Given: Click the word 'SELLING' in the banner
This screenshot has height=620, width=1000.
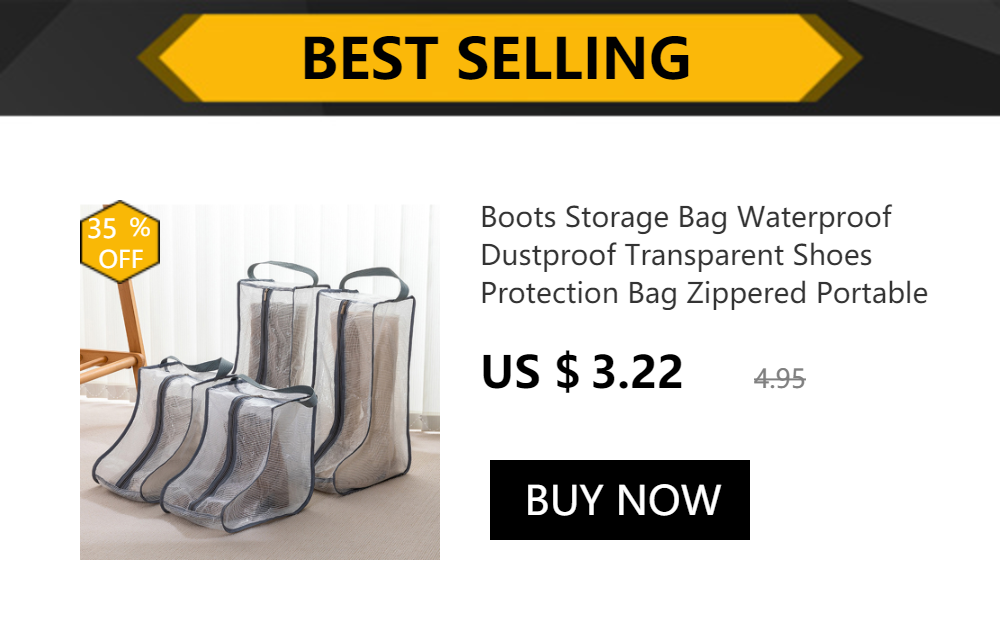Looking at the screenshot, I should pos(573,58).
